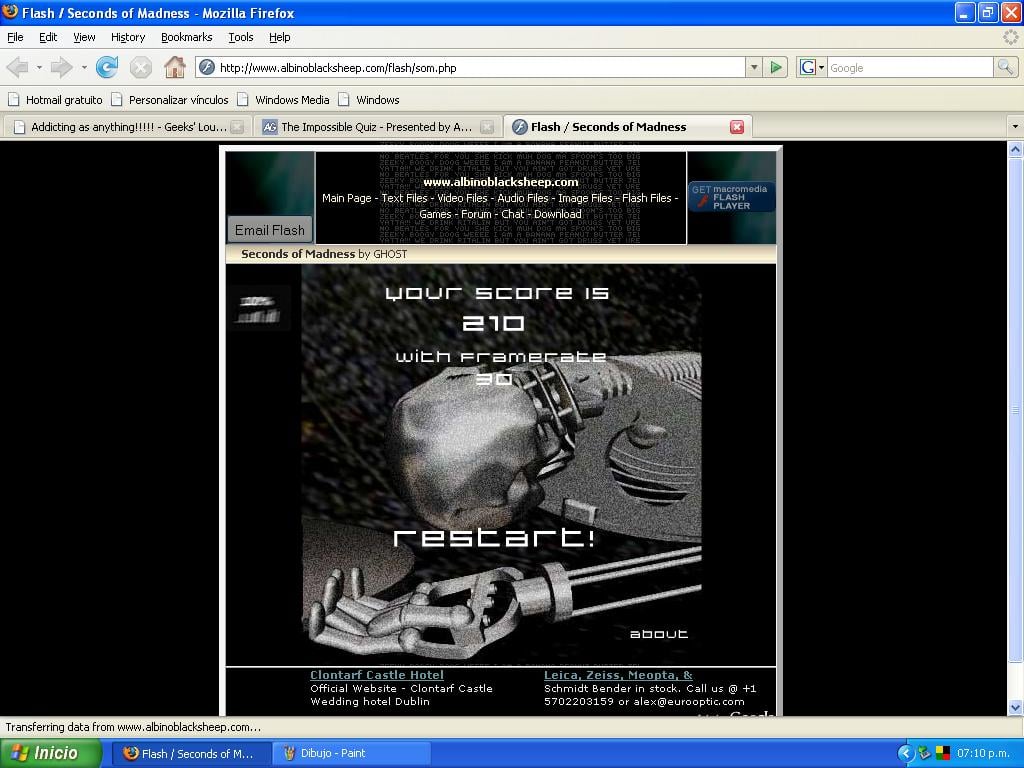Click the site icon in the address bar
This screenshot has width=1024, height=768.
[x=207, y=67]
